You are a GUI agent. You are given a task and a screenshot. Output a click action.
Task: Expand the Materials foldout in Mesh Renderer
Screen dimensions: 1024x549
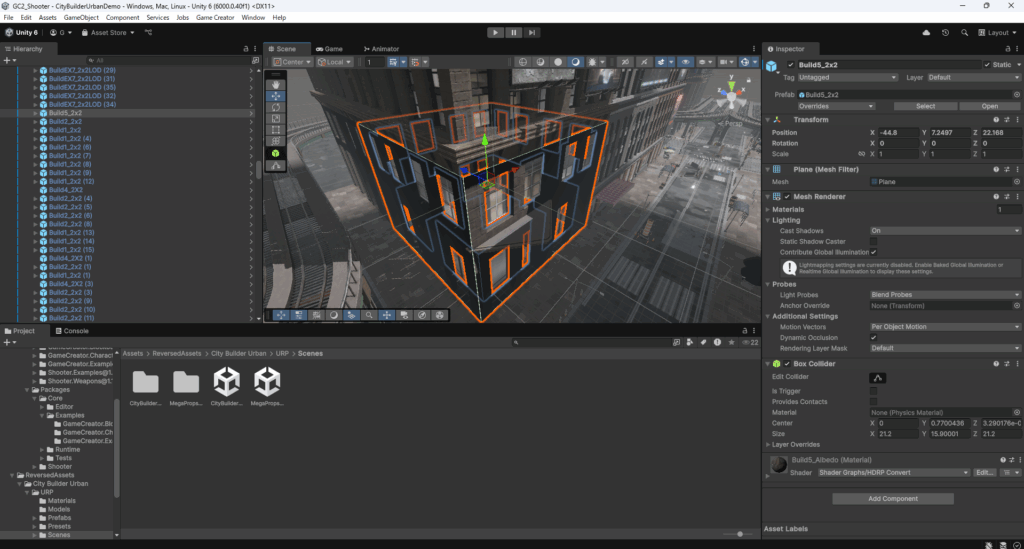click(768, 209)
